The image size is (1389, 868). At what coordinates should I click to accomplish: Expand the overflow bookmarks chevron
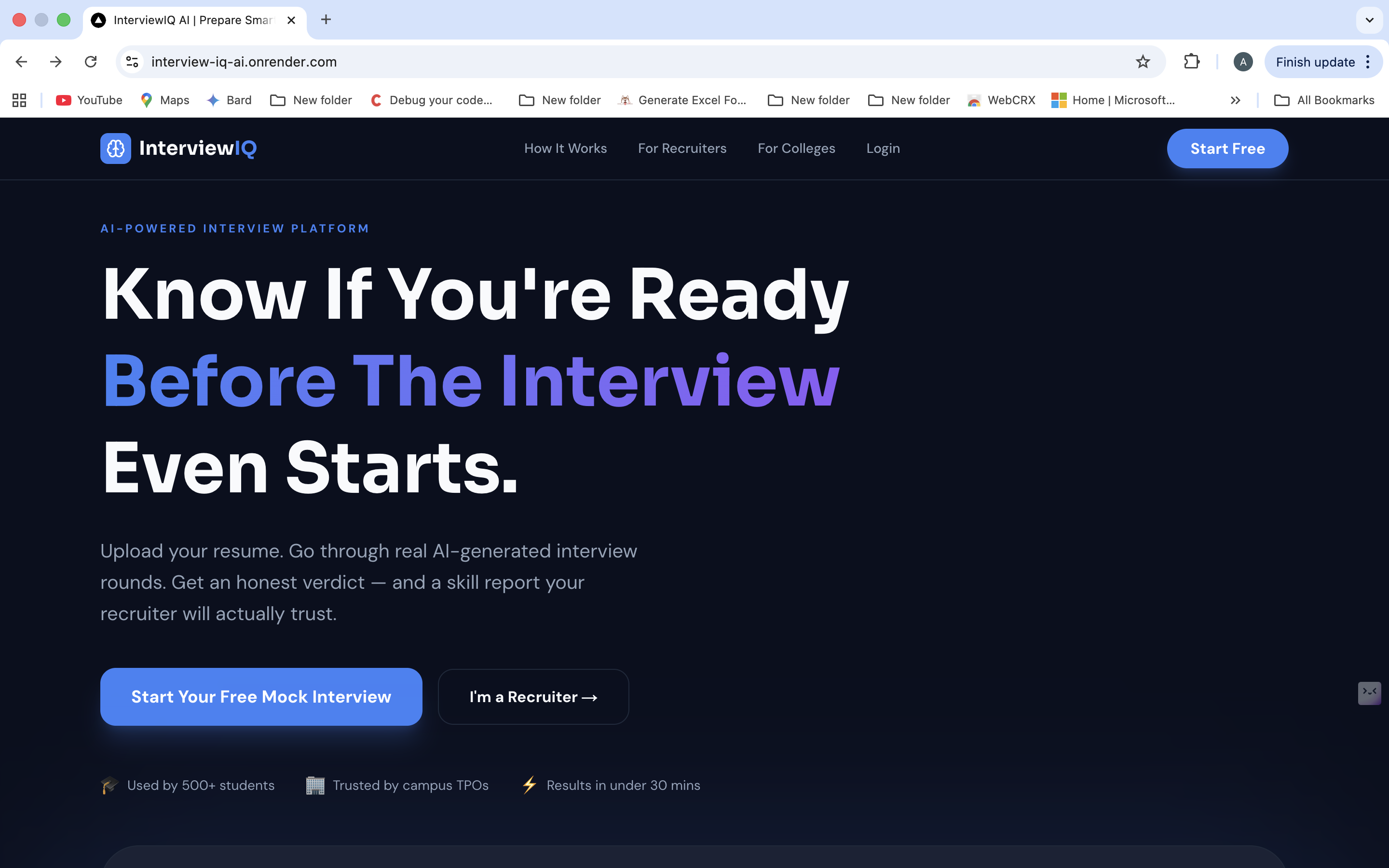coord(1235,100)
